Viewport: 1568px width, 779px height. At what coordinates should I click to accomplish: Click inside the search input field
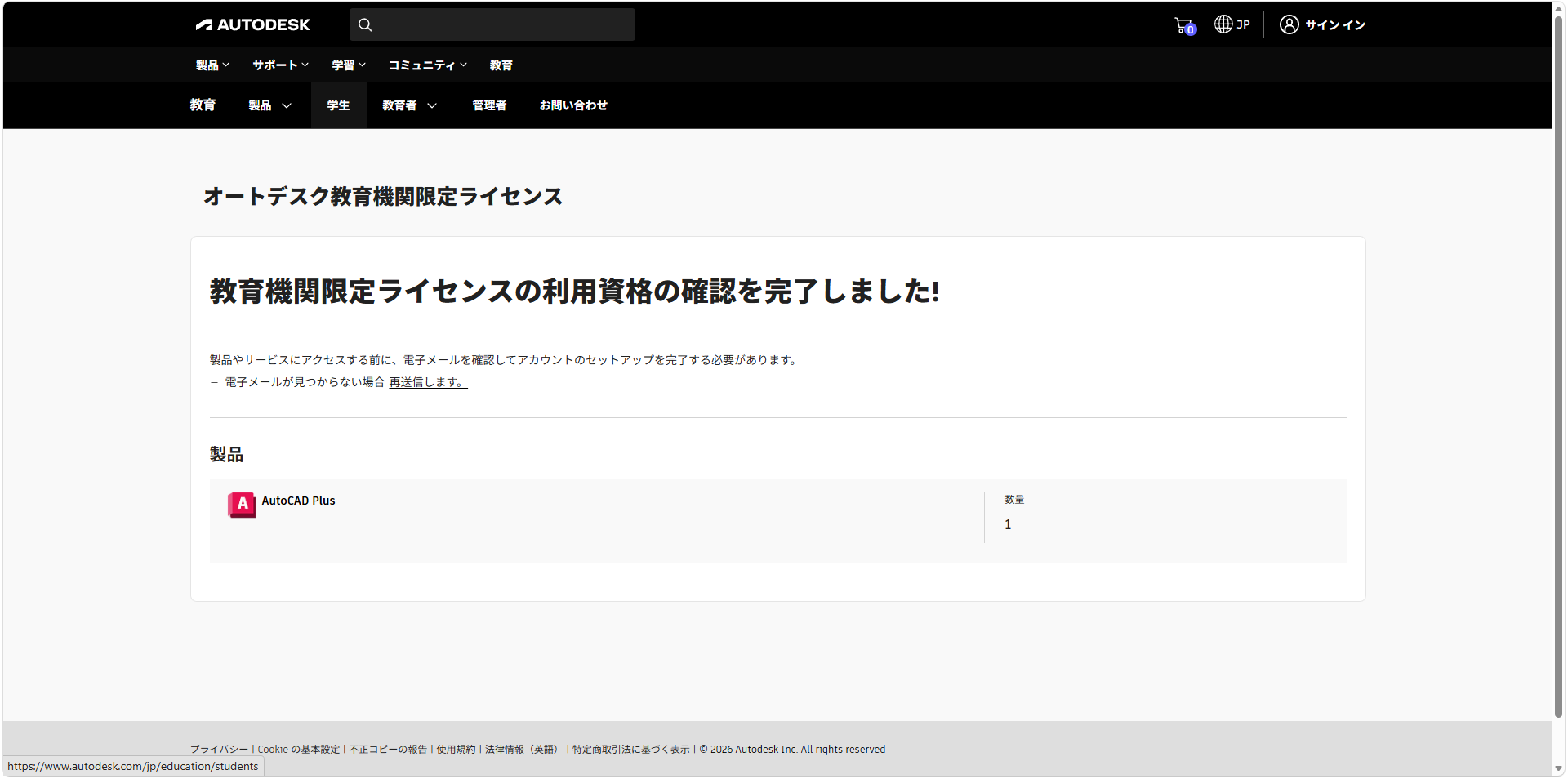tap(492, 24)
